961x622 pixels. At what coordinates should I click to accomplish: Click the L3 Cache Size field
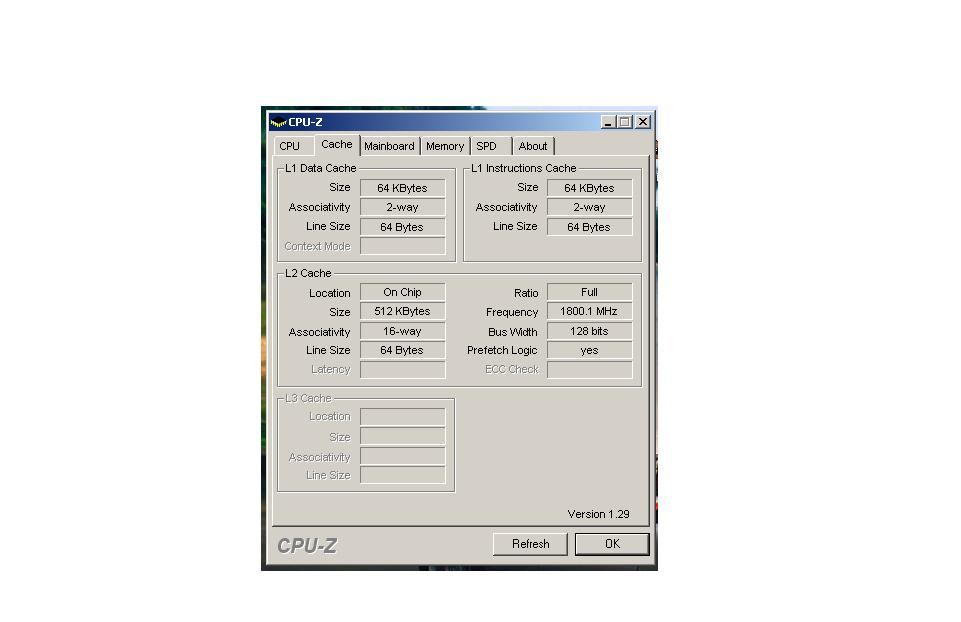click(403, 436)
